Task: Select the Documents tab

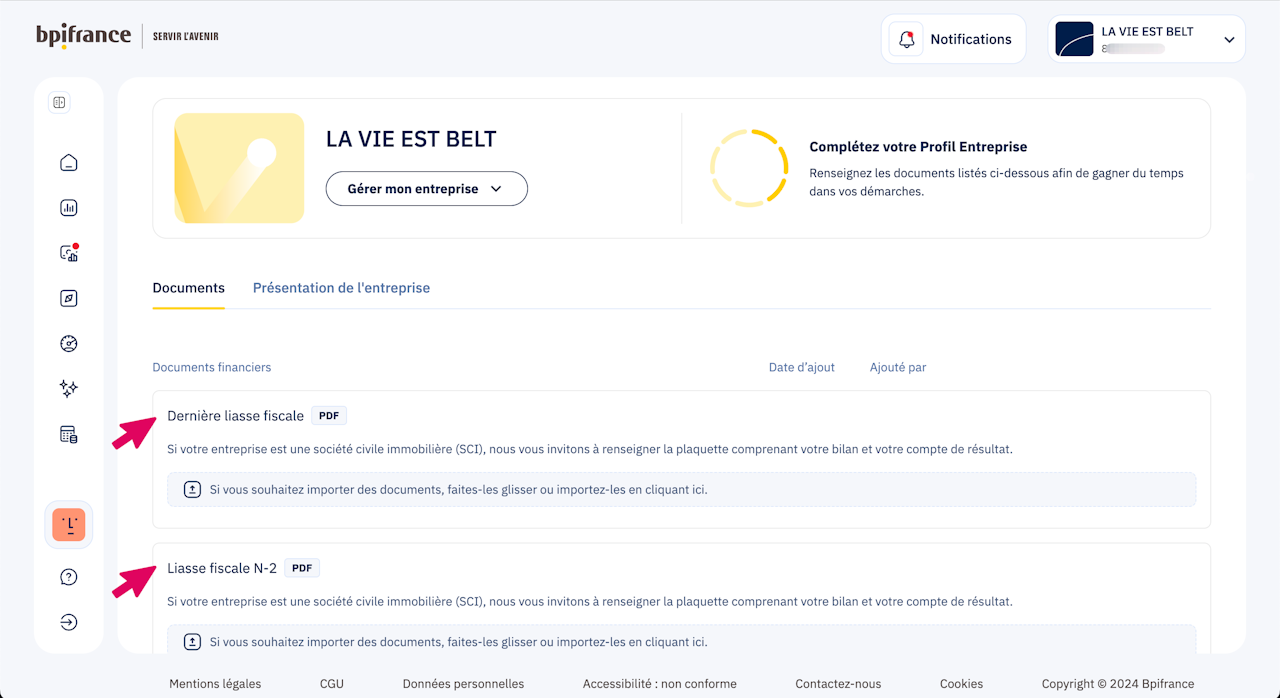Action: (189, 288)
